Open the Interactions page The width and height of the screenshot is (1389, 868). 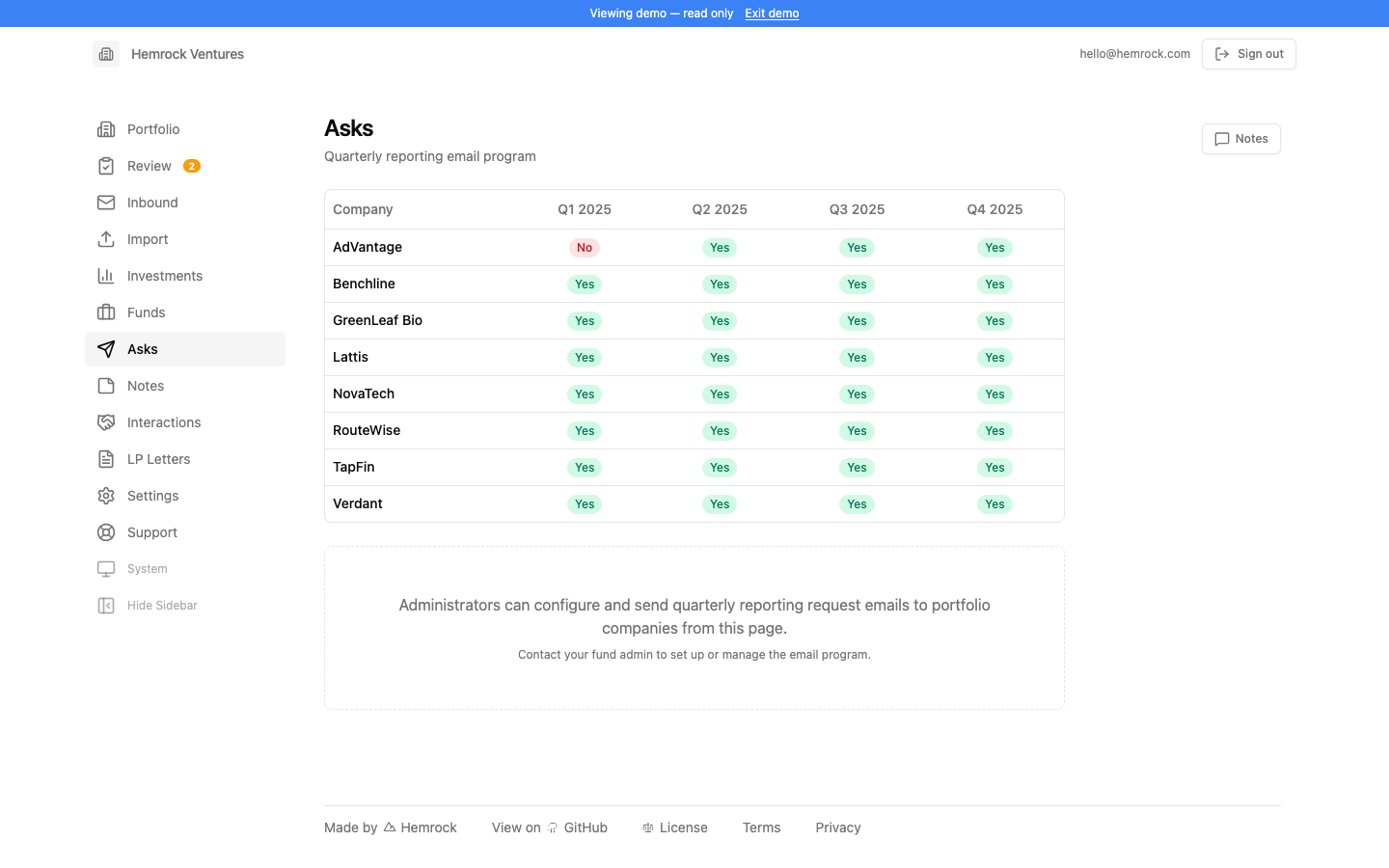click(x=185, y=422)
